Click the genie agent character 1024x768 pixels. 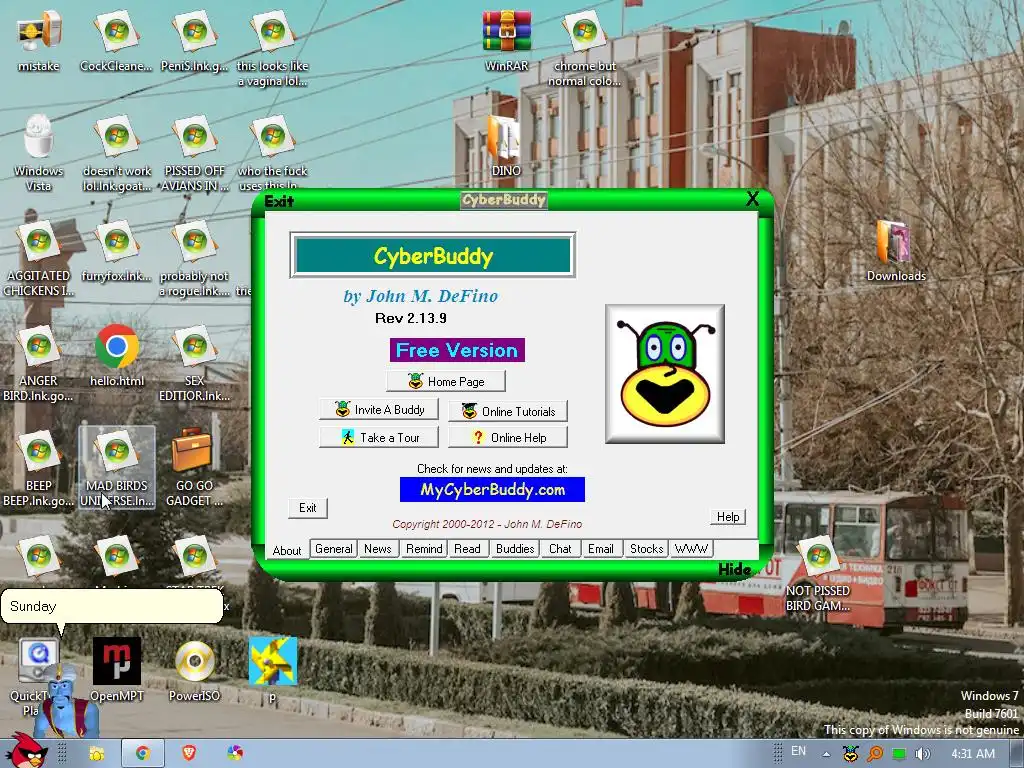pos(64,702)
